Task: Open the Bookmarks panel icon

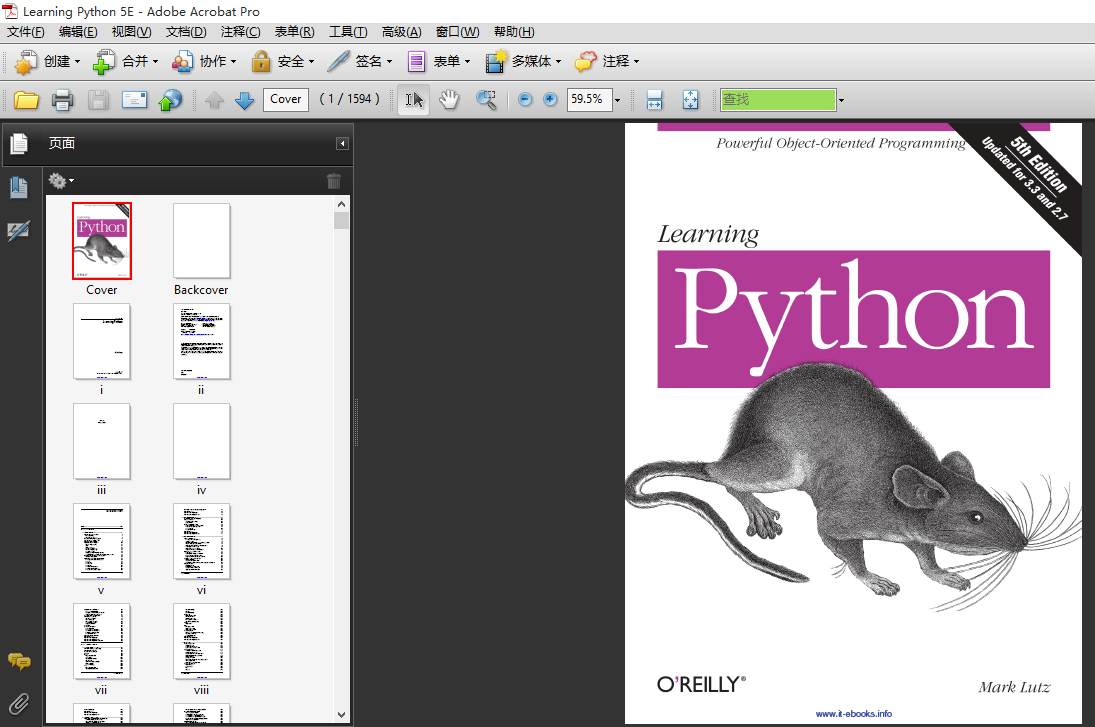Action: tap(19, 187)
